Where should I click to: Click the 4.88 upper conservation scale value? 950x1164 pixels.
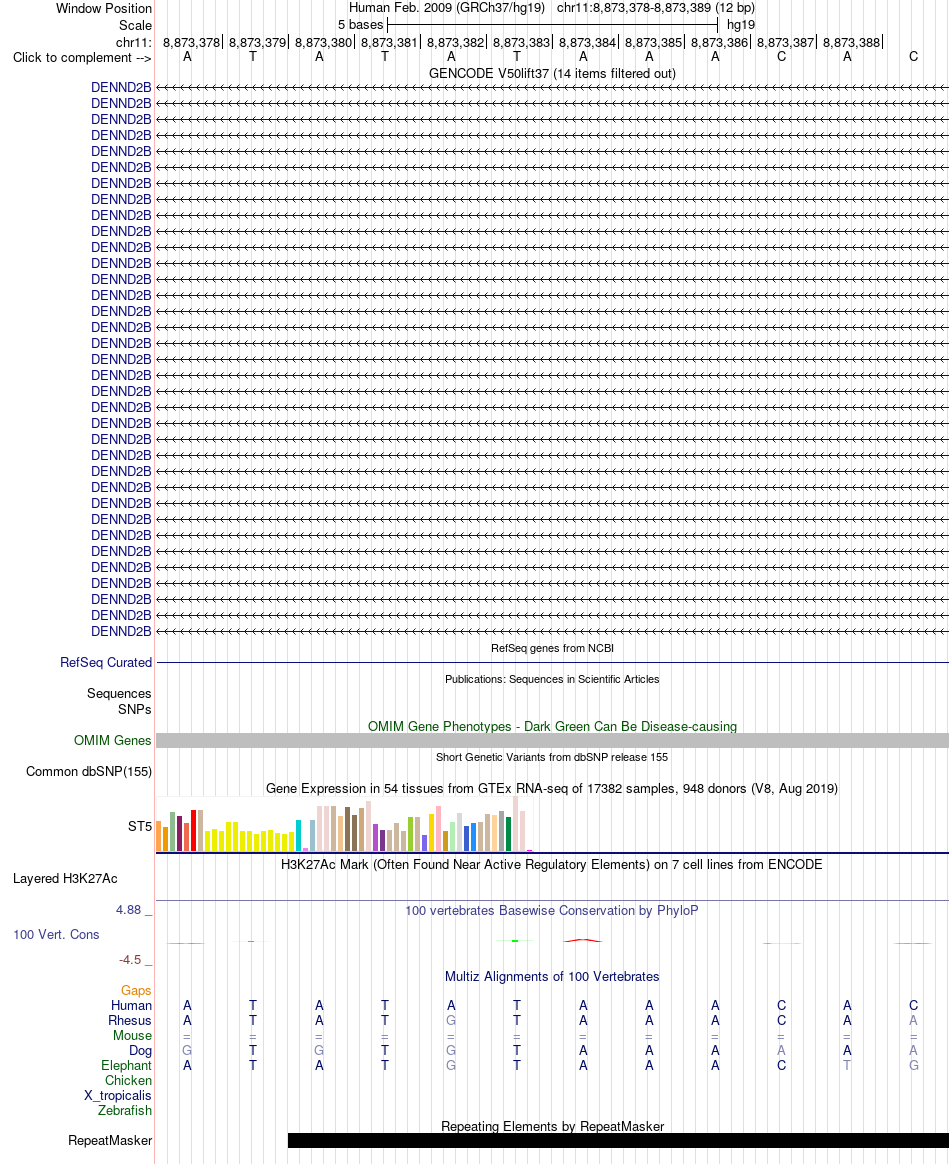coord(128,909)
